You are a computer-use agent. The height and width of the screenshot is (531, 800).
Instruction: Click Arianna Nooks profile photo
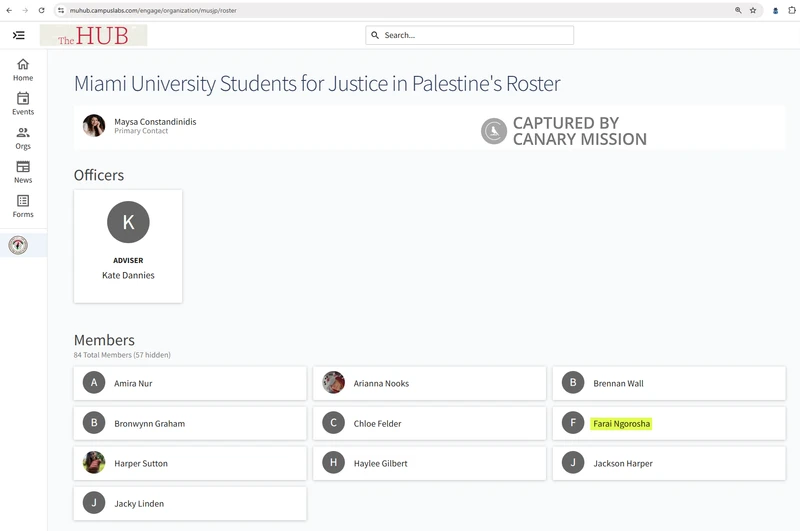click(334, 383)
